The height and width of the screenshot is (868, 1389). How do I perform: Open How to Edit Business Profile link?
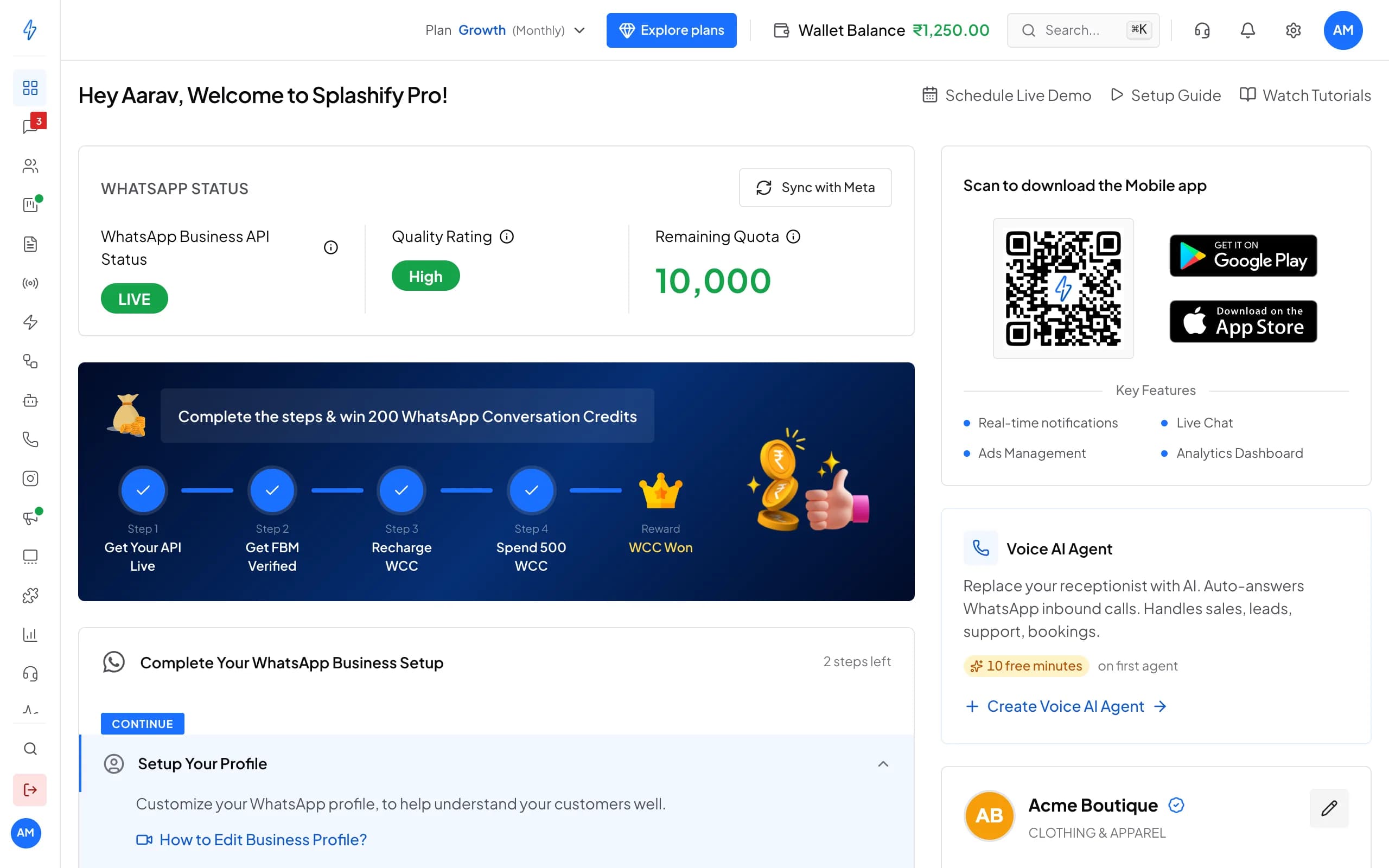pyautogui.click(x=251, y=840)
